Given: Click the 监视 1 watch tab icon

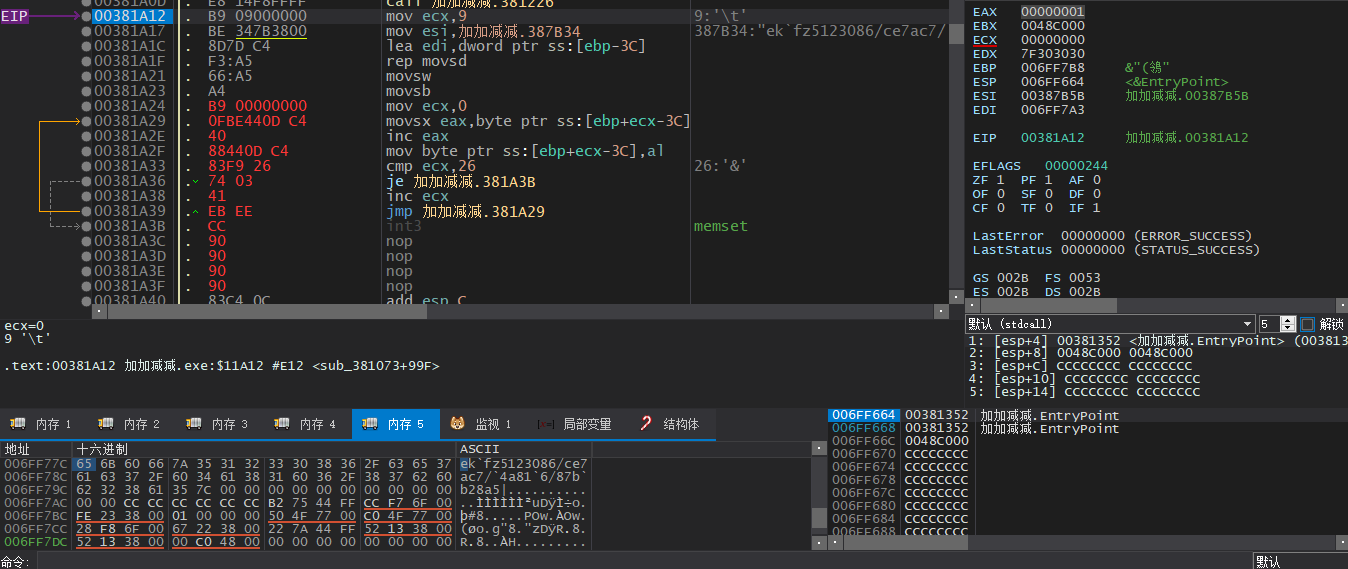Looking at the screenshot, I should [x=457, y=424].
